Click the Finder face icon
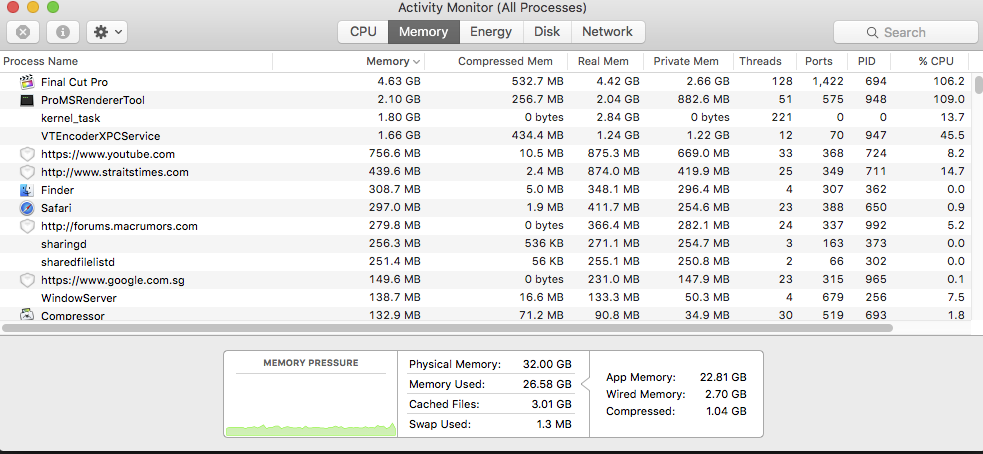This screenshot has width=983, height=454. pyautogui.click(x=26, y=190)
